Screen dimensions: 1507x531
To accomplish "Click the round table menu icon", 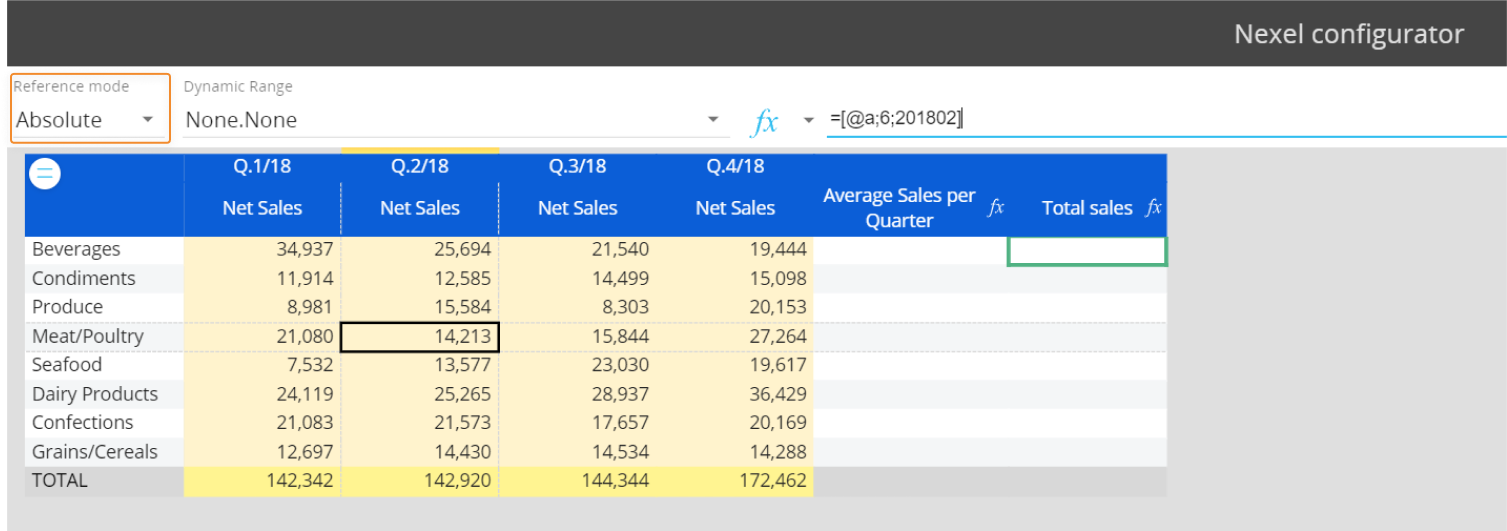I will pos(46,174).
